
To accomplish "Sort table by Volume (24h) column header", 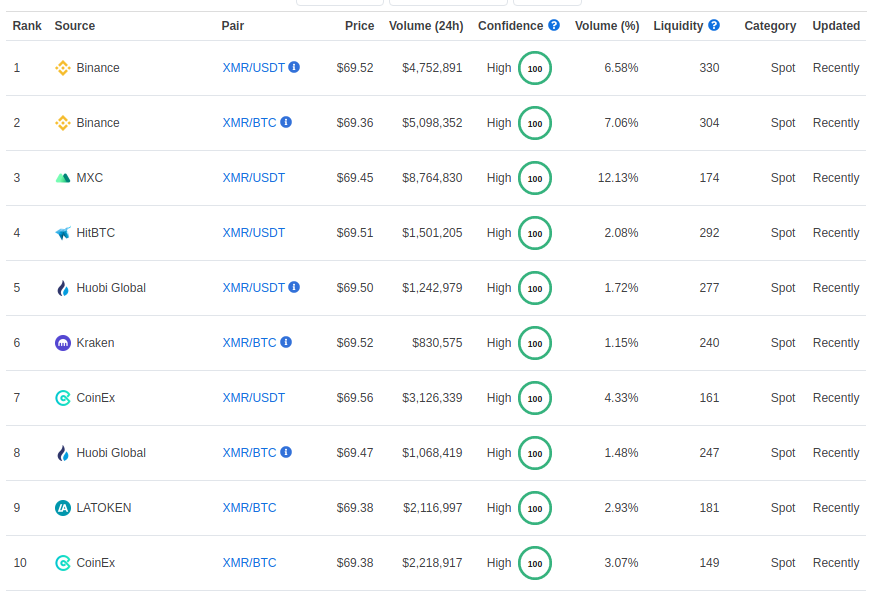I will pyautogui.click(x=426, y=26).
